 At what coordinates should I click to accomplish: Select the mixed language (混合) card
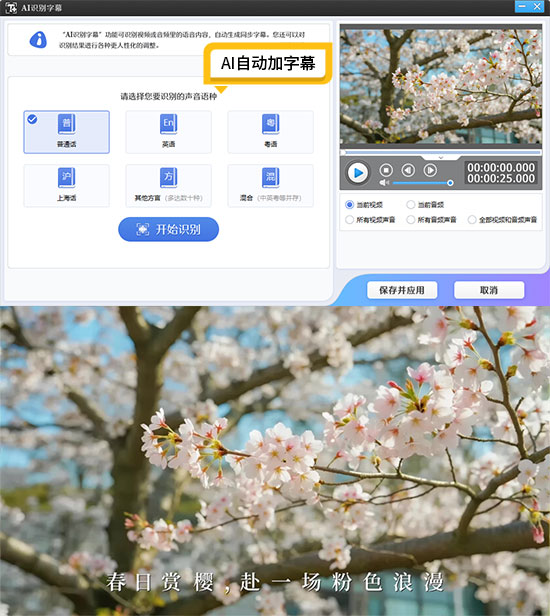pos(271,186)
